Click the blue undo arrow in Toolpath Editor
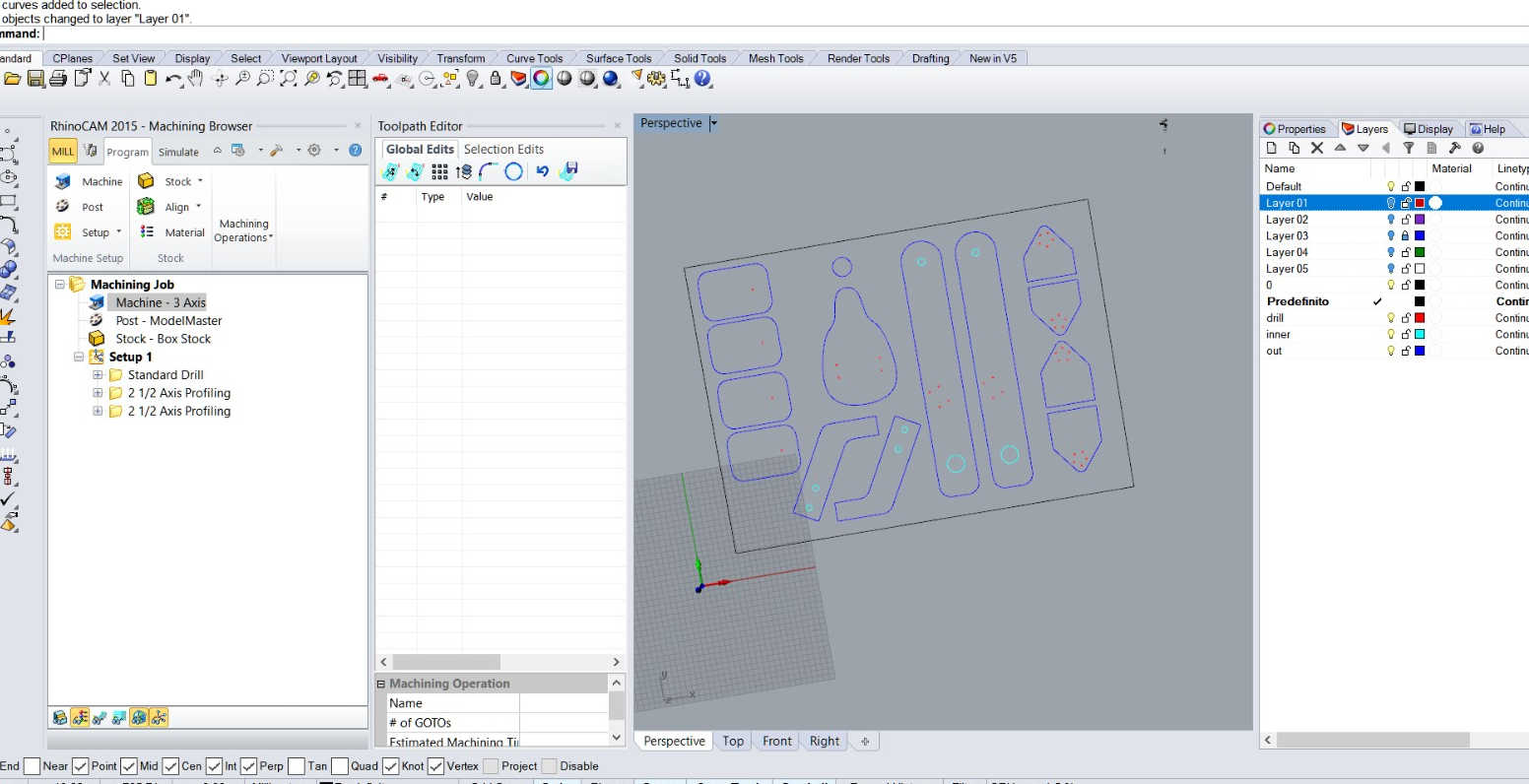The height and width of the screenshot is (784, 1529). 542,171
